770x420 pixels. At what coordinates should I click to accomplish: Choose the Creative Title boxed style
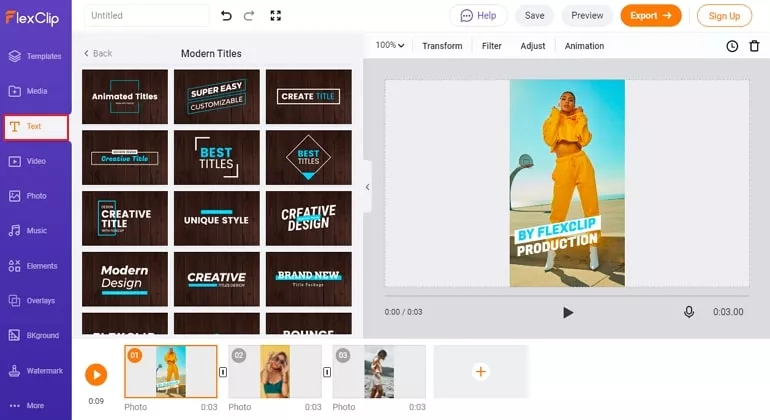(125, 158)
